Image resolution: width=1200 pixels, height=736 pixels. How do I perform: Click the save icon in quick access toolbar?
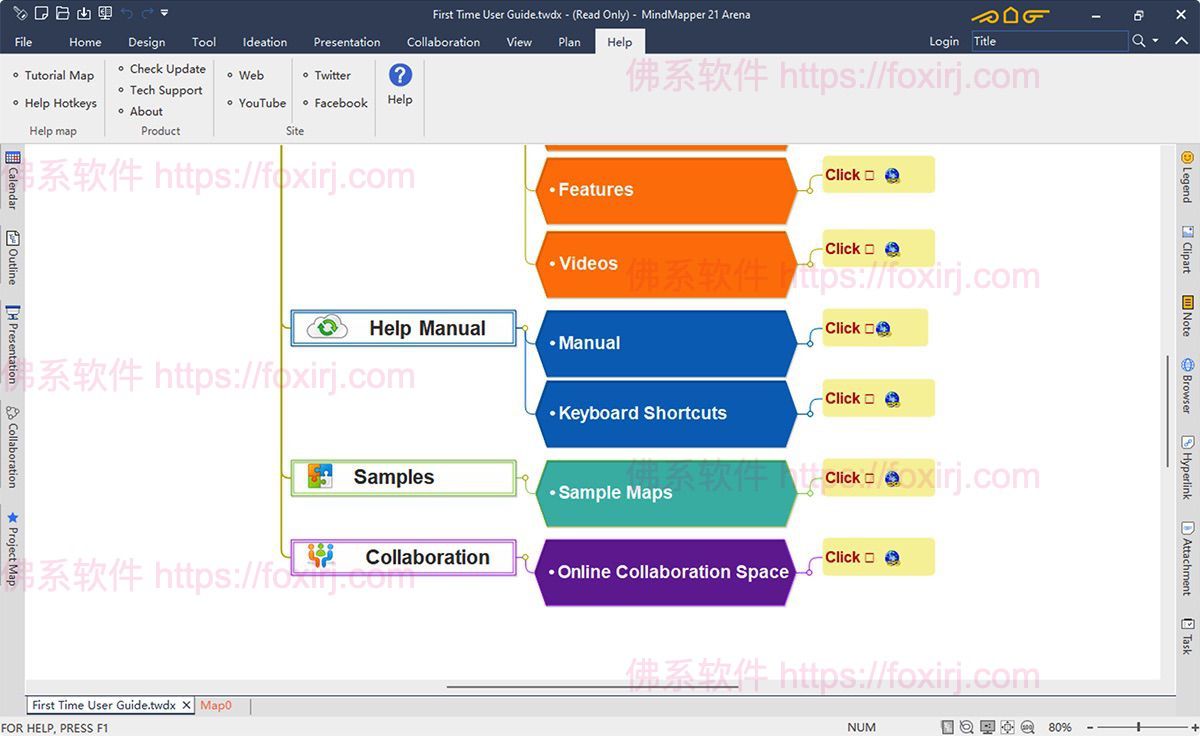pyautogui.click(x=83, y=14)
